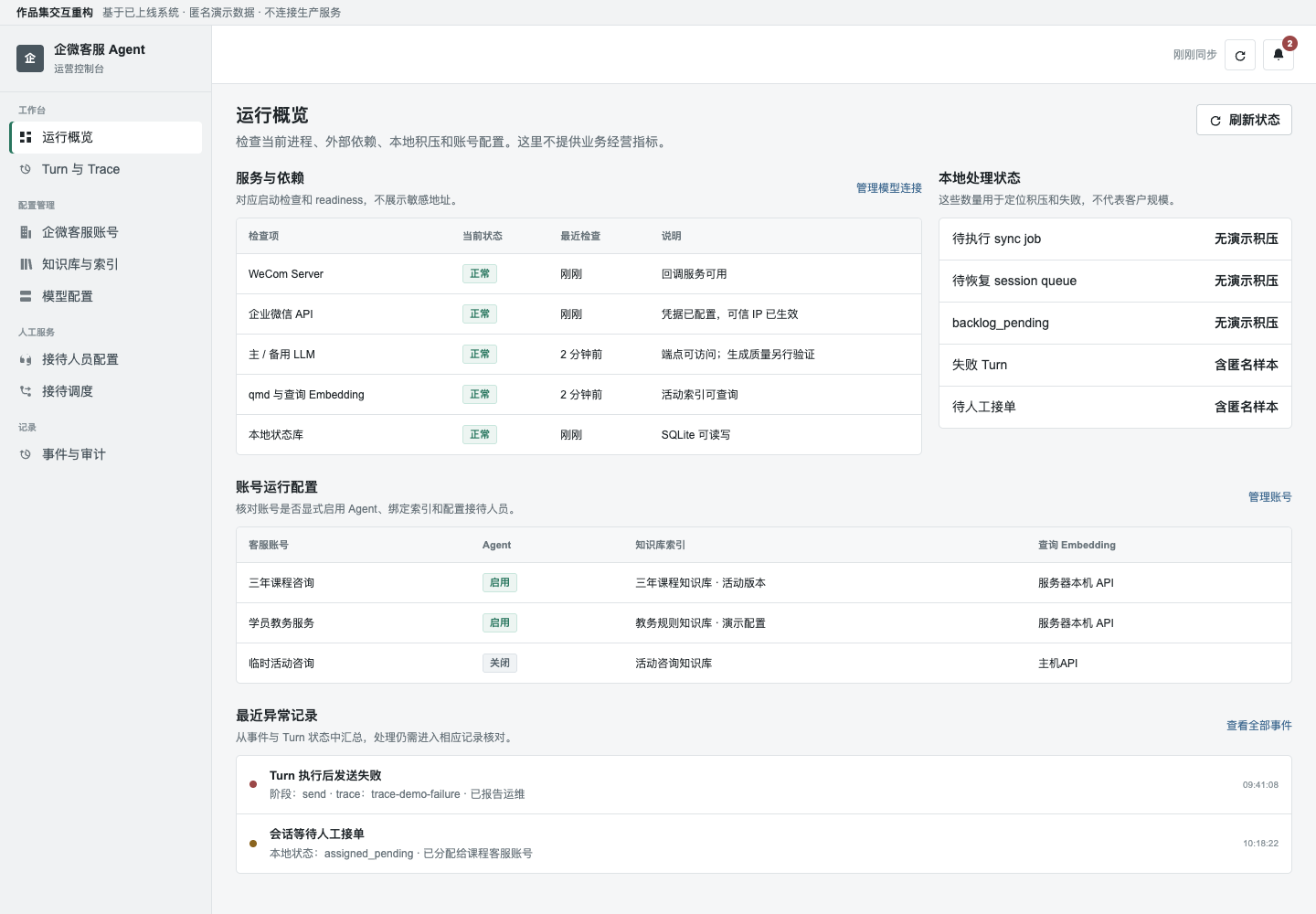Click the 运行概览 grid icon in sidebar
This screenshot has width=1316, height=914.
[26, 137]
